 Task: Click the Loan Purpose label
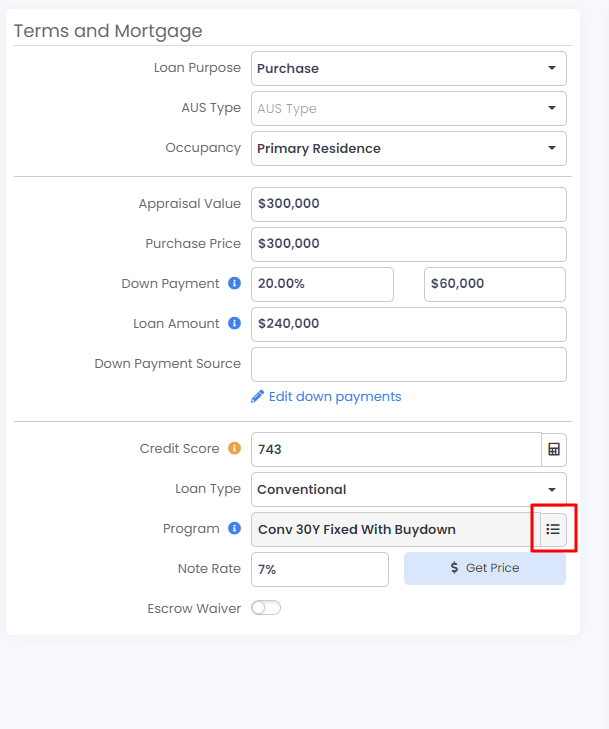click(197, 67)
